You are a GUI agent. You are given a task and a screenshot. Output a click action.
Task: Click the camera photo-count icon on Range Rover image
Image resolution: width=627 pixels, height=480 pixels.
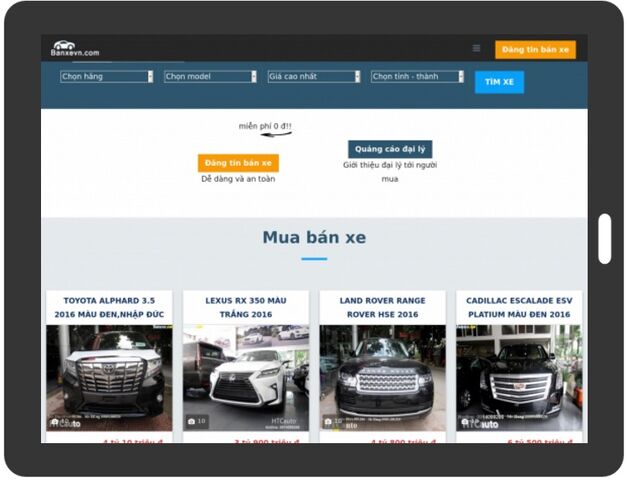(328, 421)
